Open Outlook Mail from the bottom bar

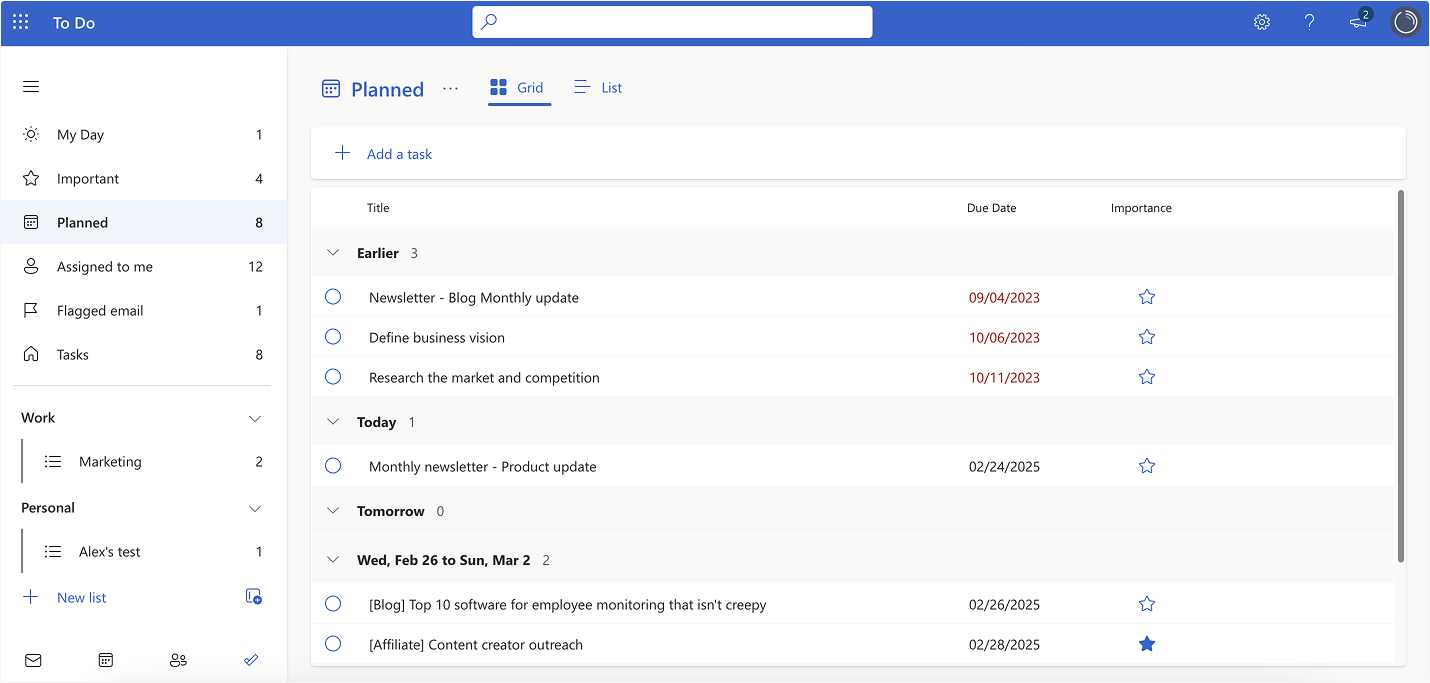32,660
